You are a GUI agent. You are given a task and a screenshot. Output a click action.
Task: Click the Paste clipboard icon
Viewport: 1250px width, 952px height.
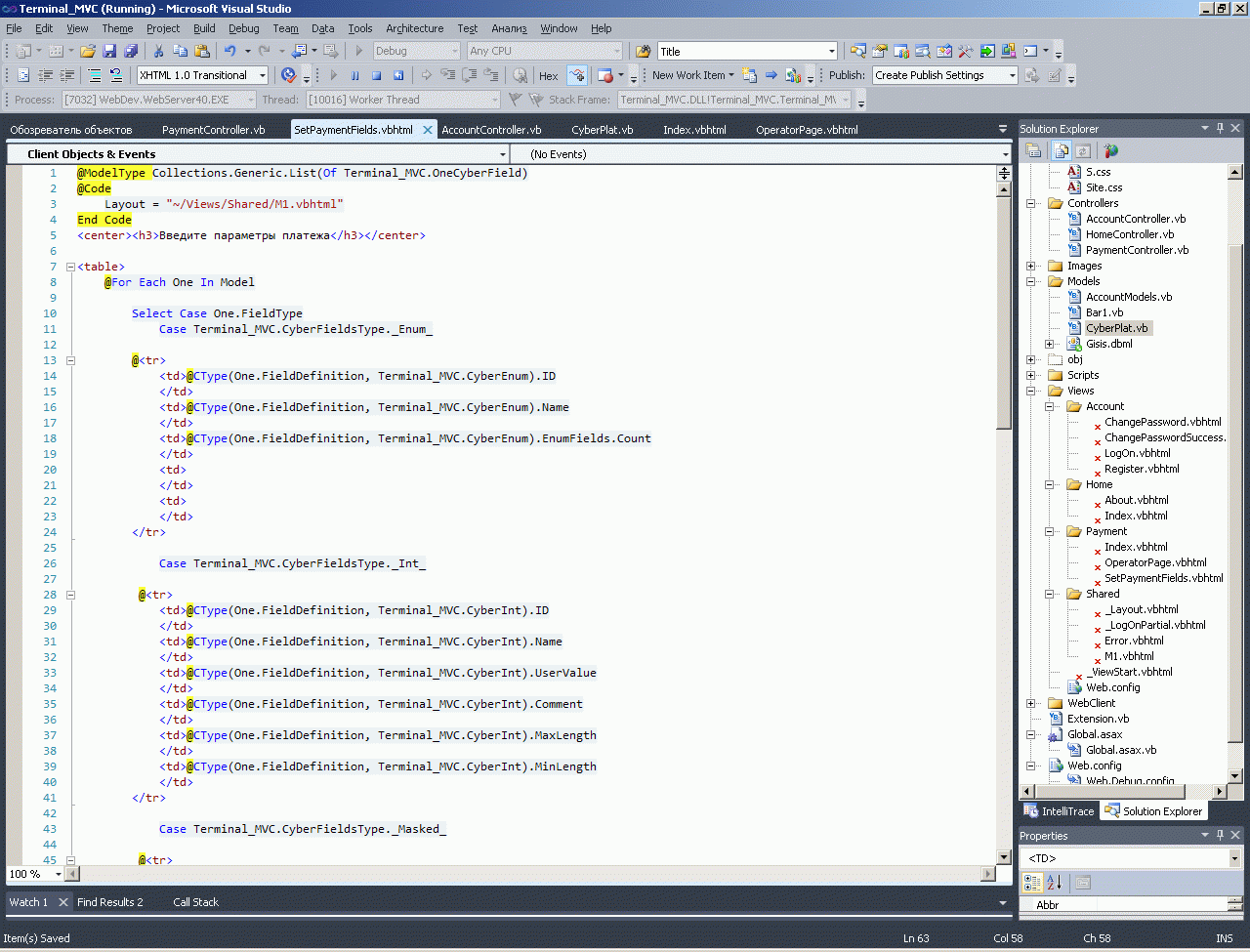[202, 51]
